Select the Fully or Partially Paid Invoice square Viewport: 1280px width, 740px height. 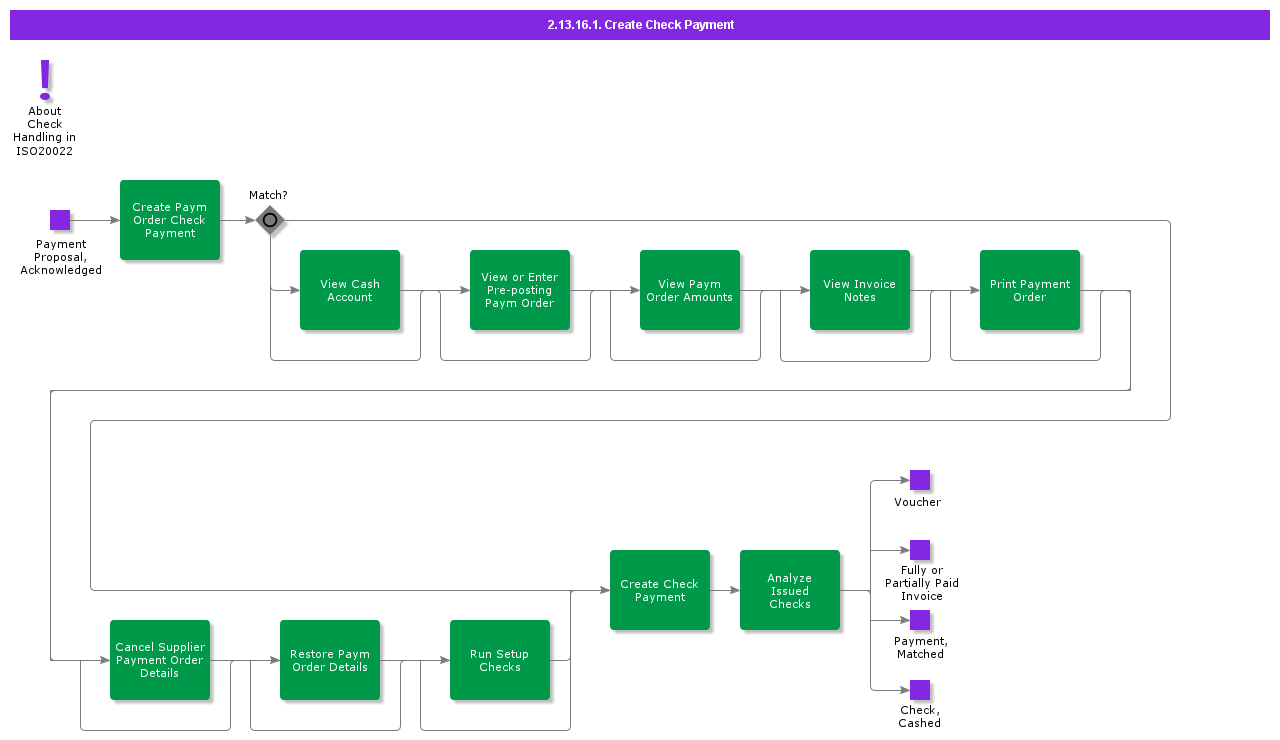(x=920, y=550)
